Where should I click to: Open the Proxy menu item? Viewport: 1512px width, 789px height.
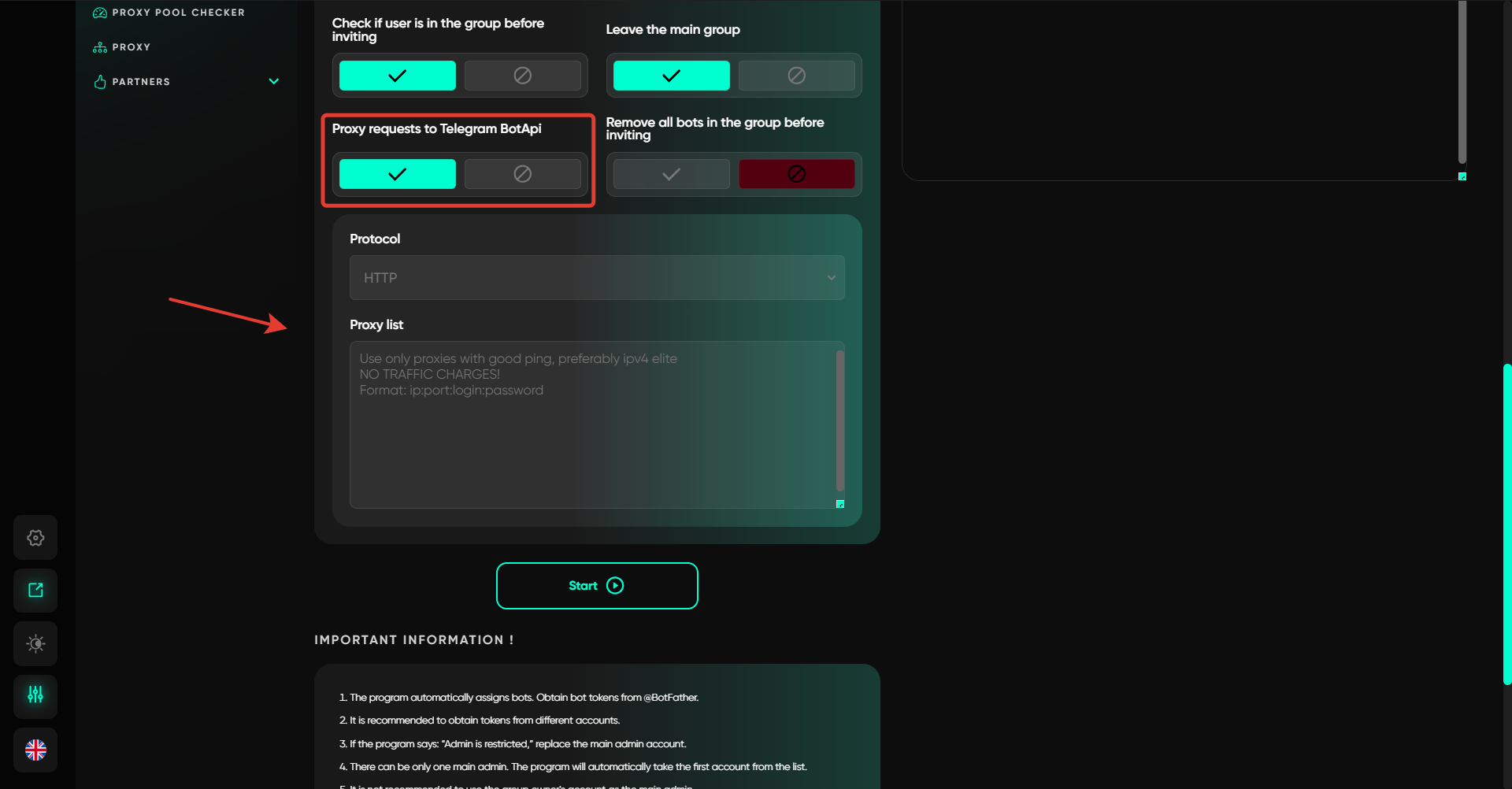coord(132,47)
